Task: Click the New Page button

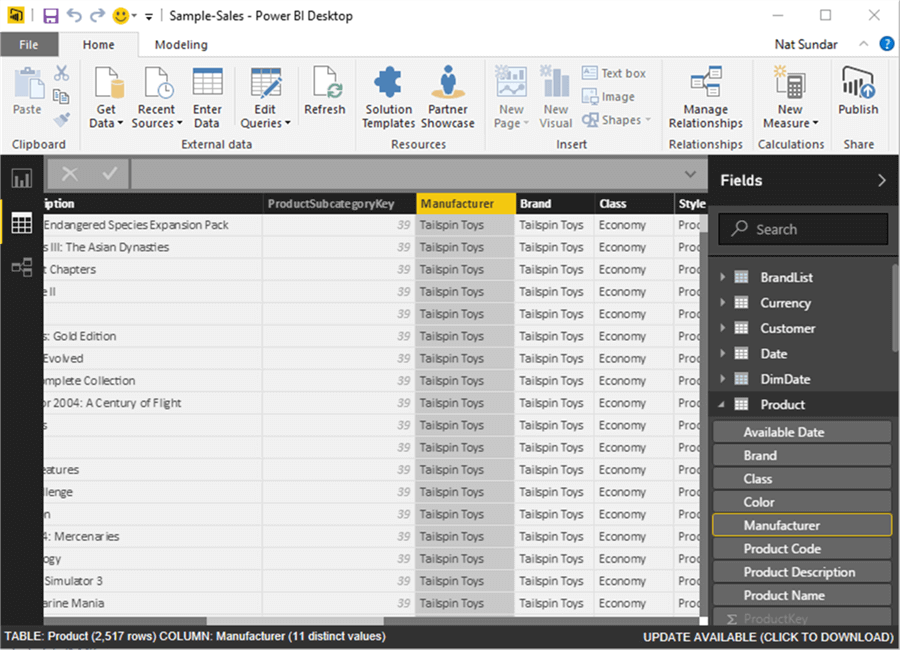Action: pyautogui.click(x=511, y=98)
